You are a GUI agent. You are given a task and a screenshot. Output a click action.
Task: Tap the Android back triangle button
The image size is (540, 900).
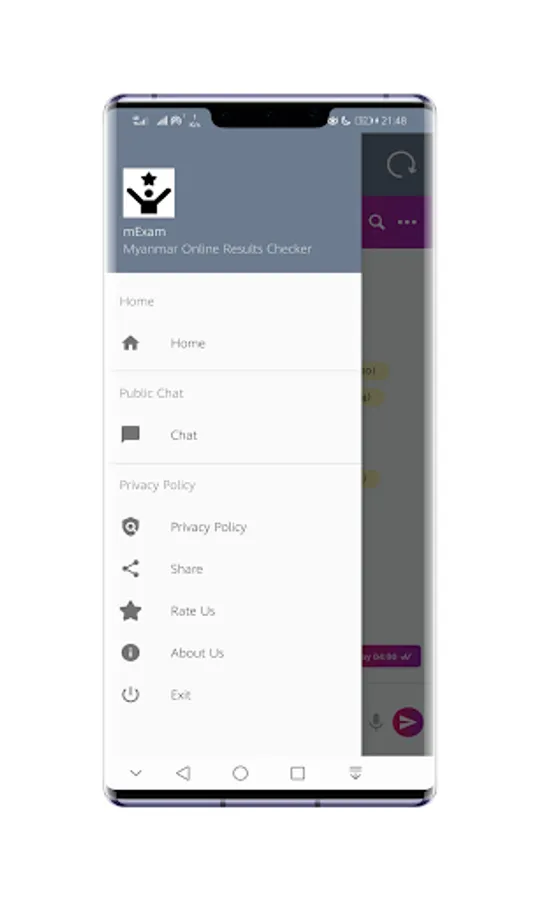point(183,773)
